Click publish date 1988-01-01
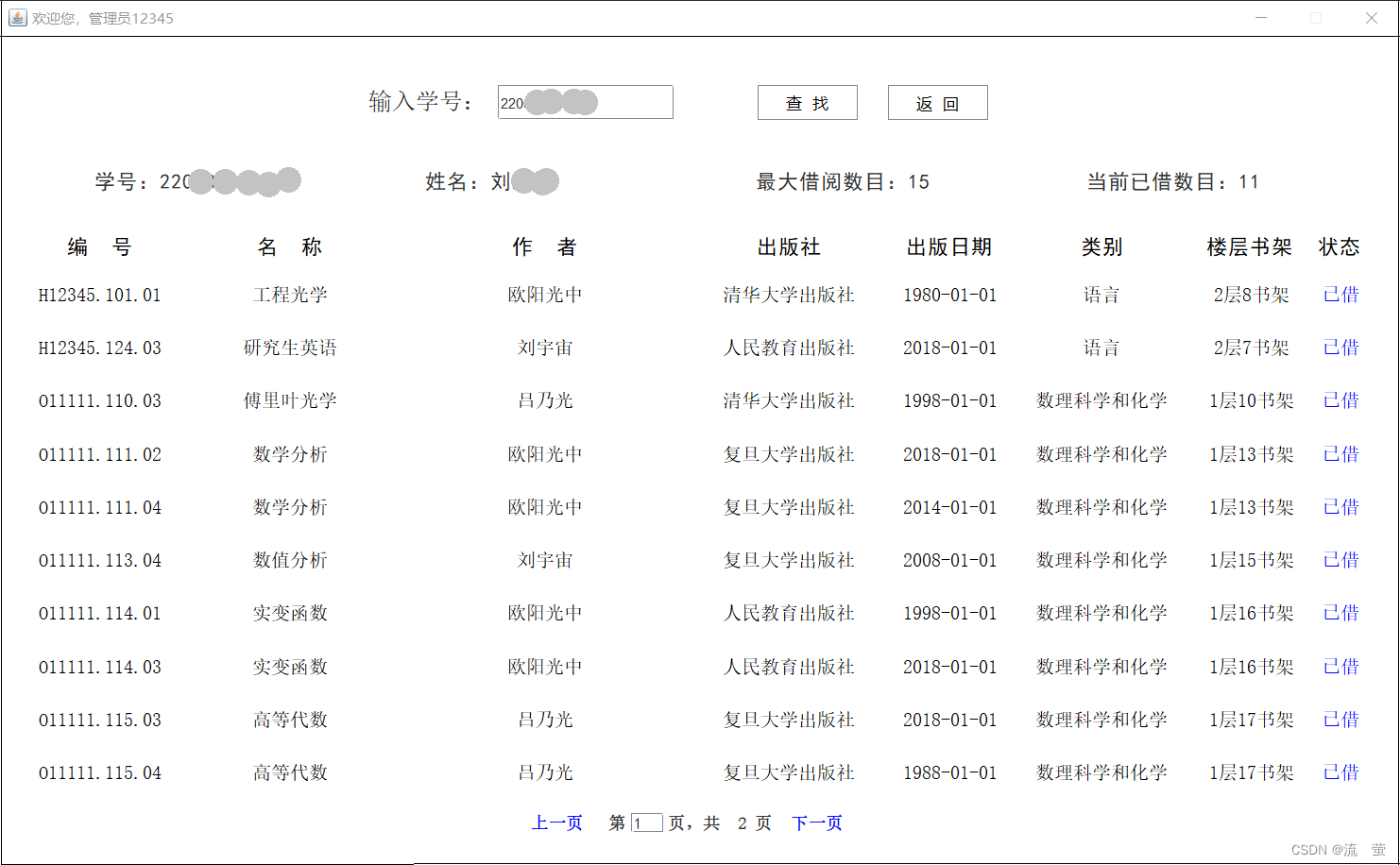This screenshot has width=1400, height=865. point(949,772)
